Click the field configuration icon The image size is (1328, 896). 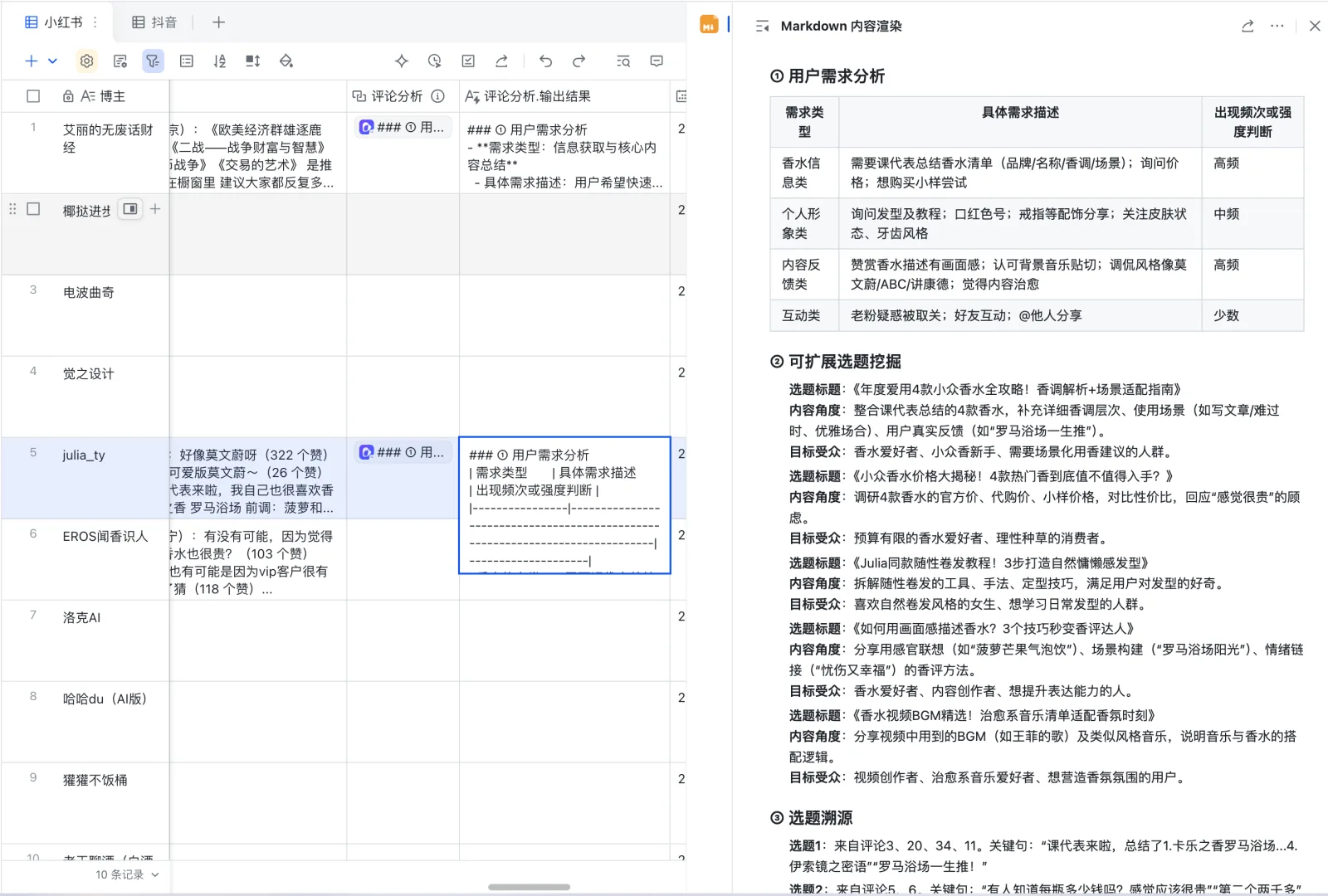click(x=120, y=61)
